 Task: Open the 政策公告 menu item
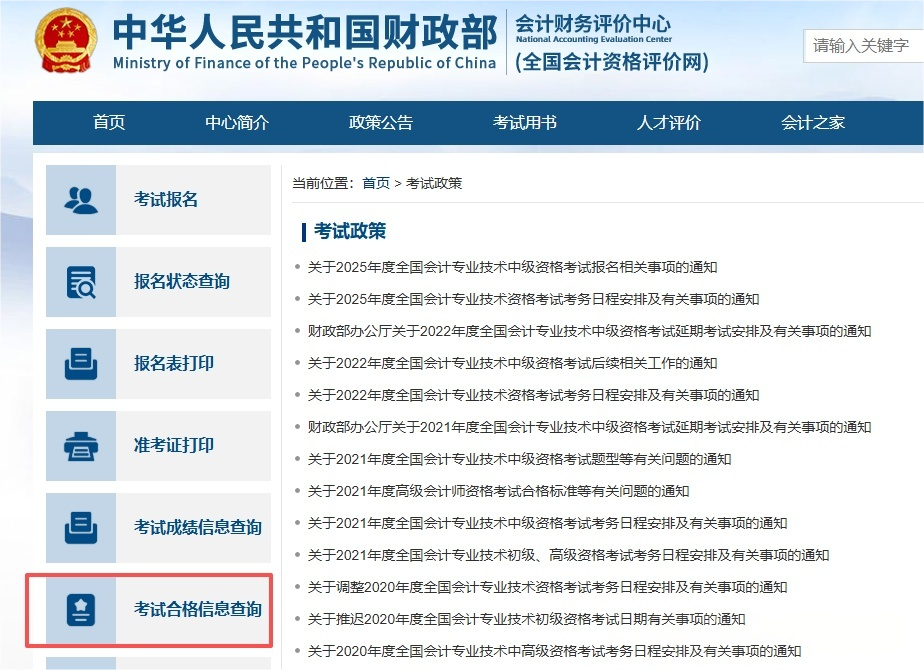click(380, 122)
